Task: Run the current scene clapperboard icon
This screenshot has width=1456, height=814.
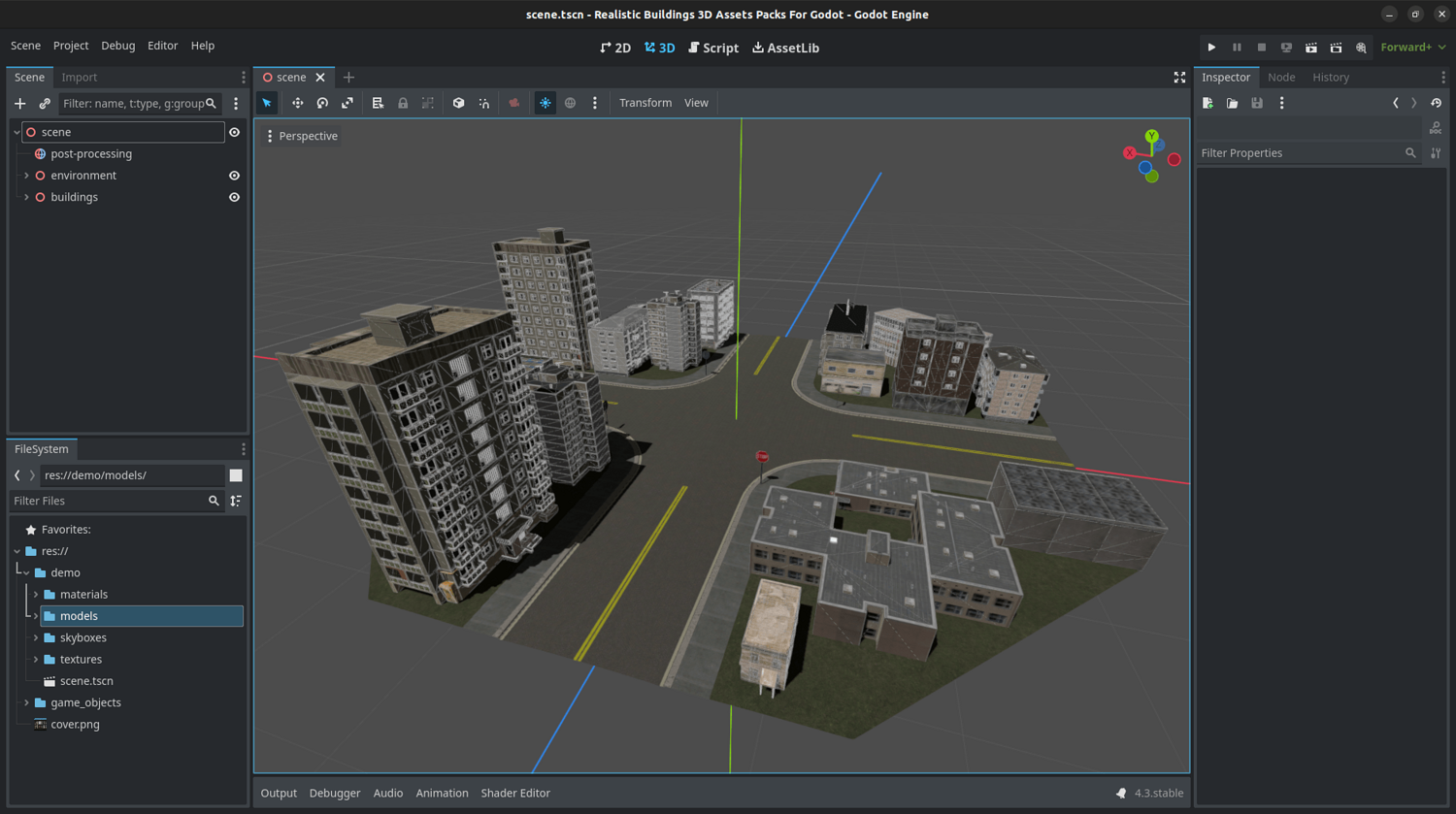Action: [x=1310, y=48]
